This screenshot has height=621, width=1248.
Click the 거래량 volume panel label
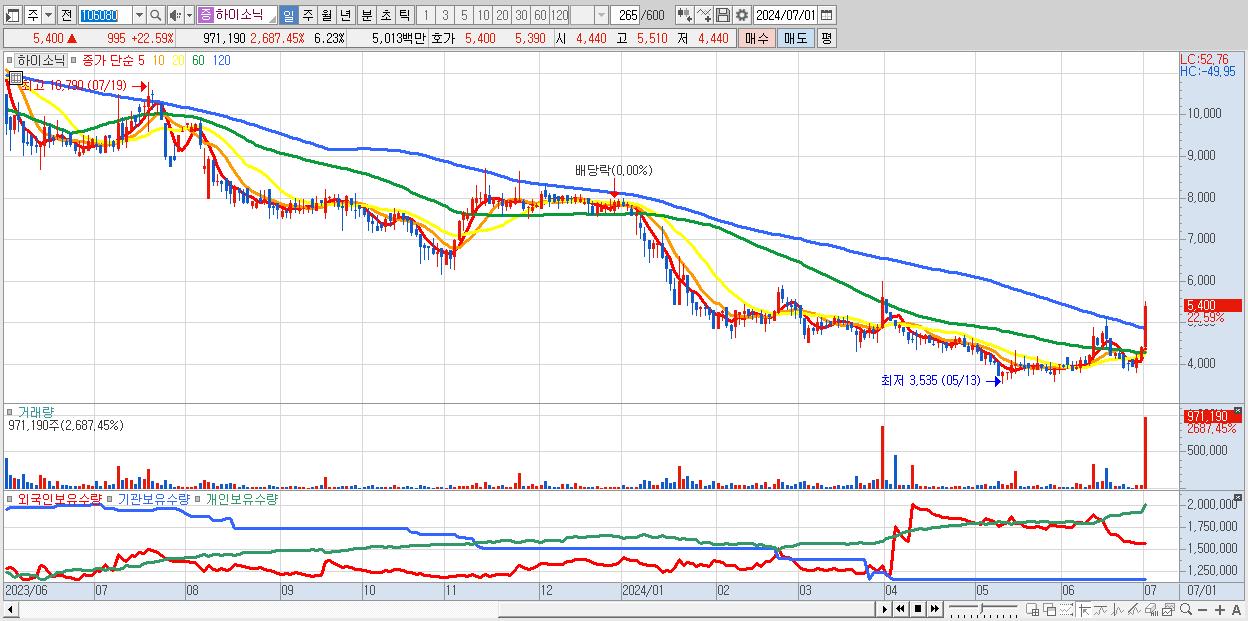tap(37, 411)
